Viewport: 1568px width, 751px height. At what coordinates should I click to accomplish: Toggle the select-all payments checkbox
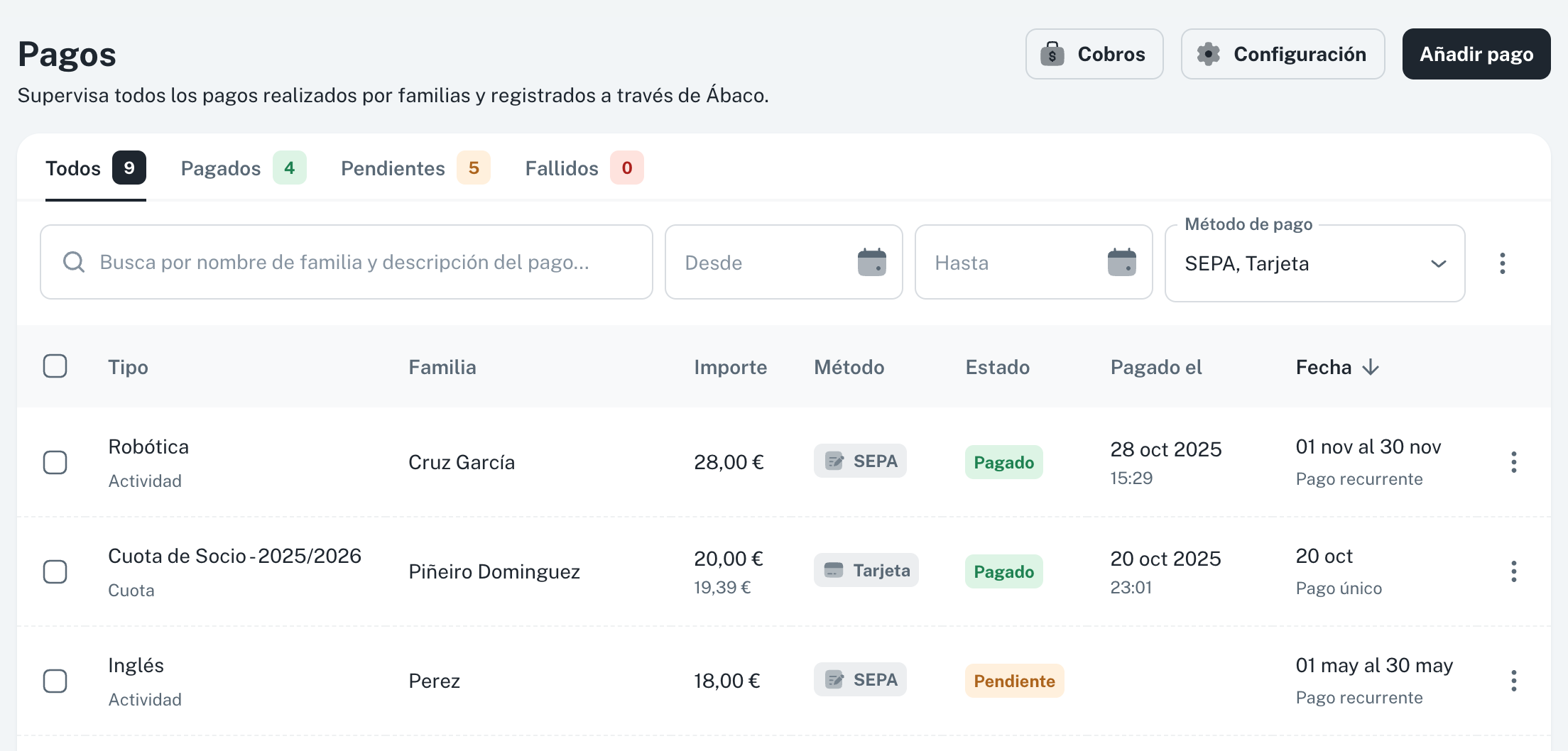pyautogui.click(x=55, y=366)
